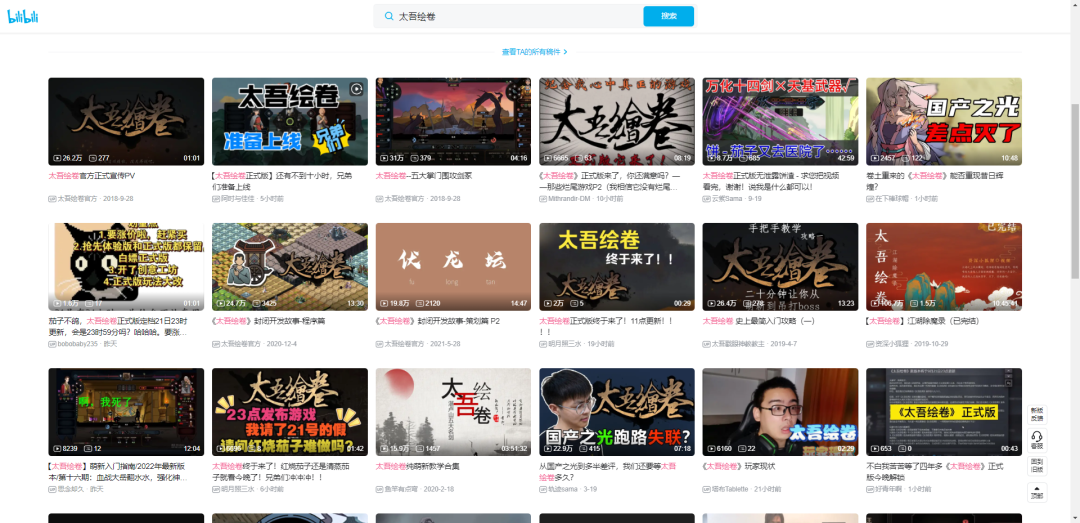Open title 太吾绘卷--五大掌门围攻剑冢
This screenshot has height=523, width=1080.
click(424, 176)
